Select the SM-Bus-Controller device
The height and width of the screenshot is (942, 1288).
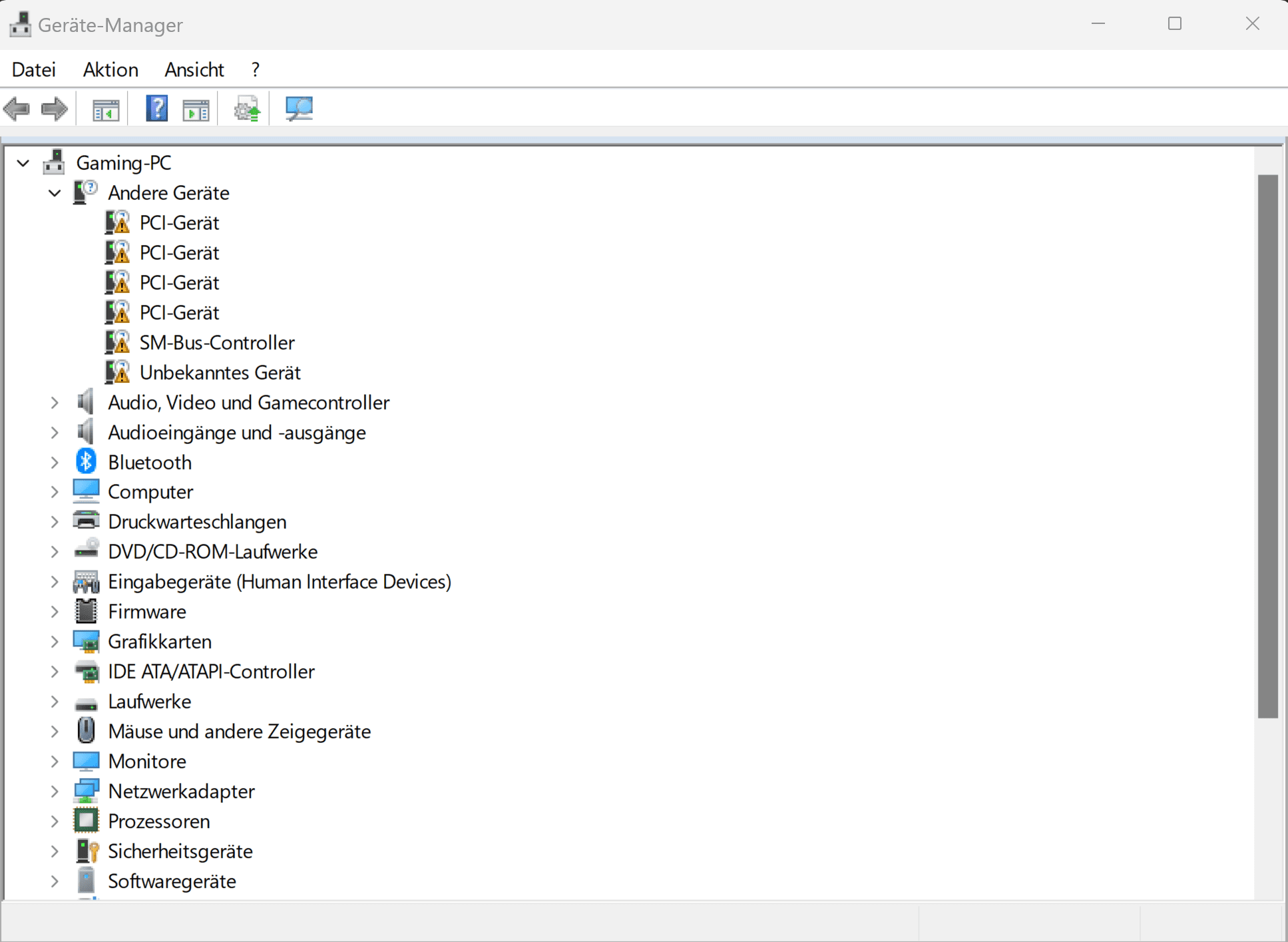click(216, 343)
